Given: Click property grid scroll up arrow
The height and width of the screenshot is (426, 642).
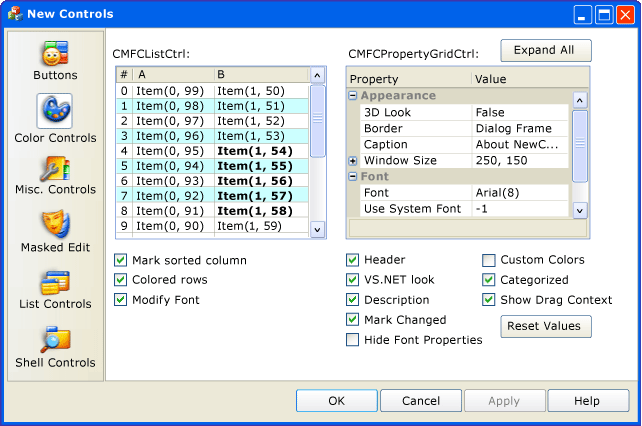Looking at the screenshot, I should coord(580,100).
